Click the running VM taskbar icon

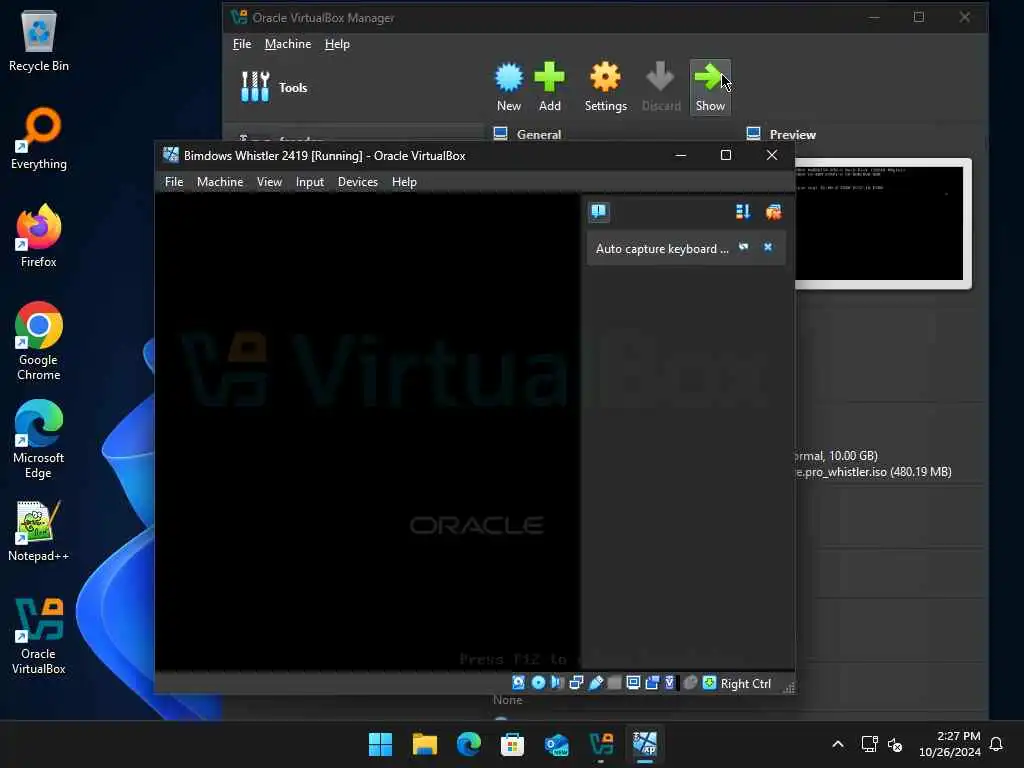[645, 744]
